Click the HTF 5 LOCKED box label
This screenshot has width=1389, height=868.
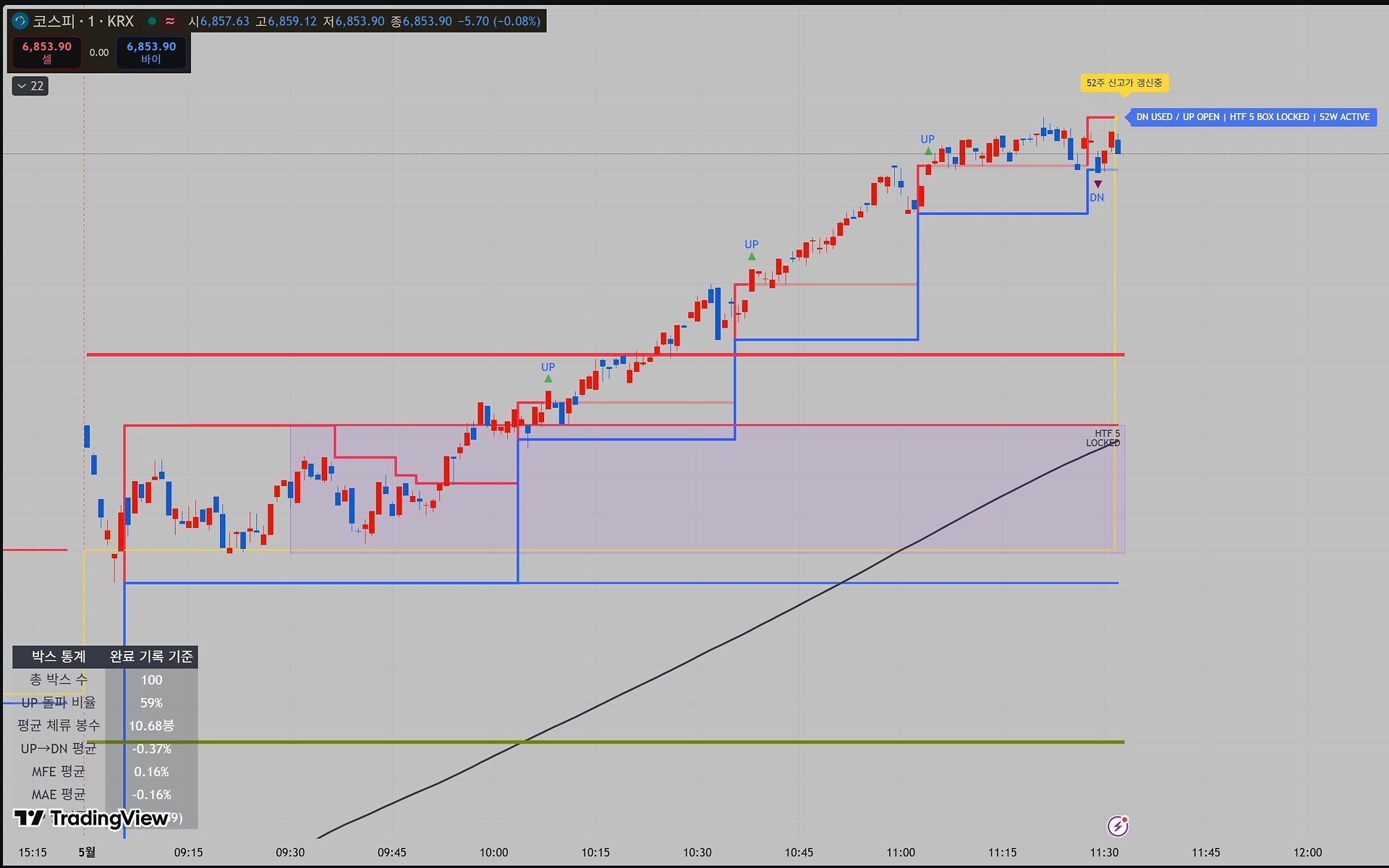(1103, 438)
